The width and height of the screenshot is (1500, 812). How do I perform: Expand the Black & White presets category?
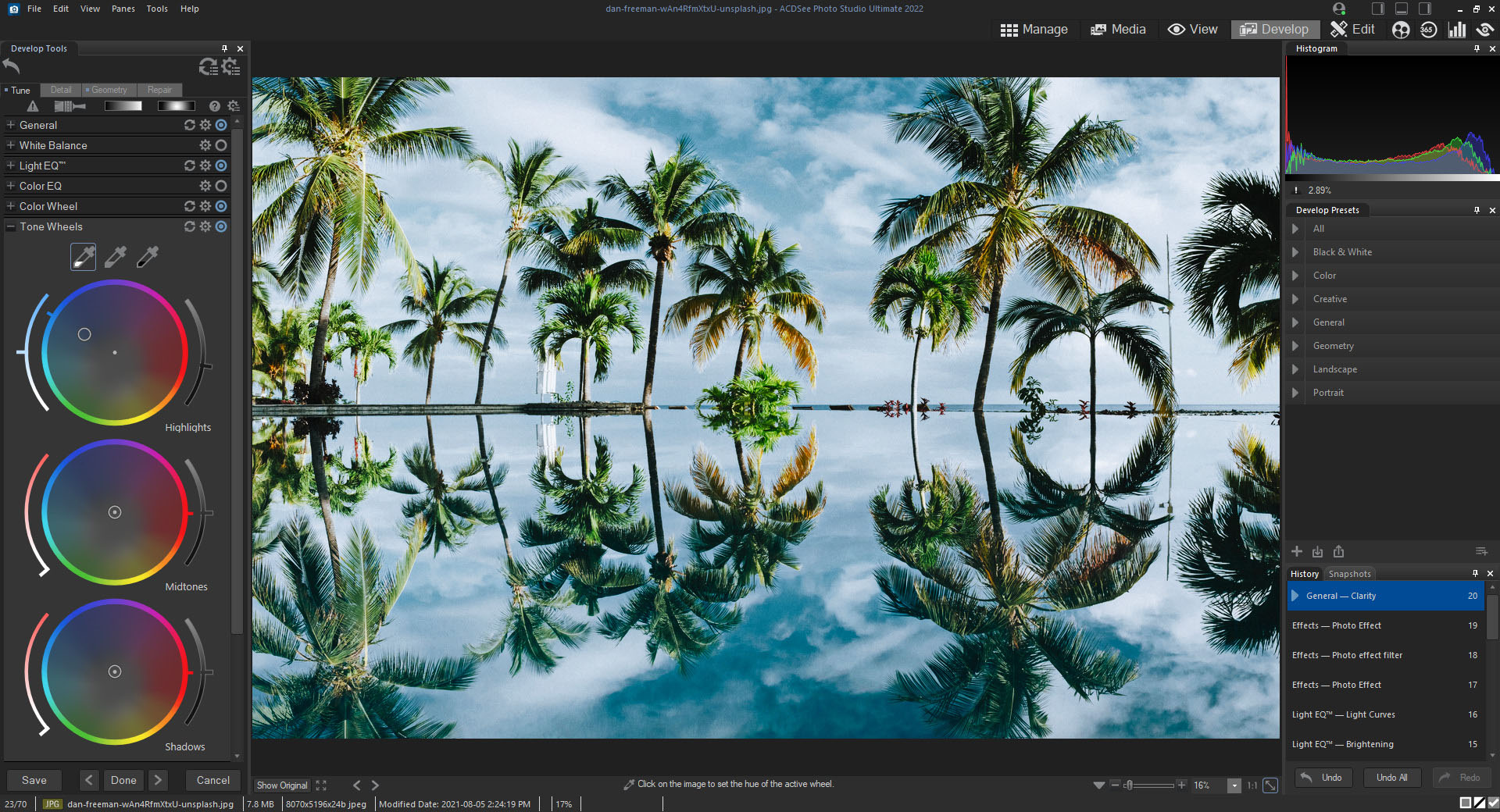tap(1295, 251)
